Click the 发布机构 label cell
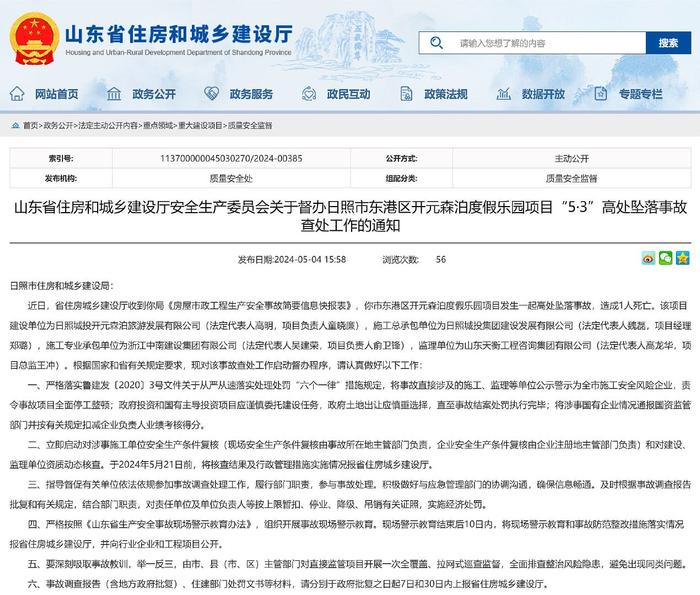This screenshot has width=700, height=595. pyautogui.click(x=61, y=178)
